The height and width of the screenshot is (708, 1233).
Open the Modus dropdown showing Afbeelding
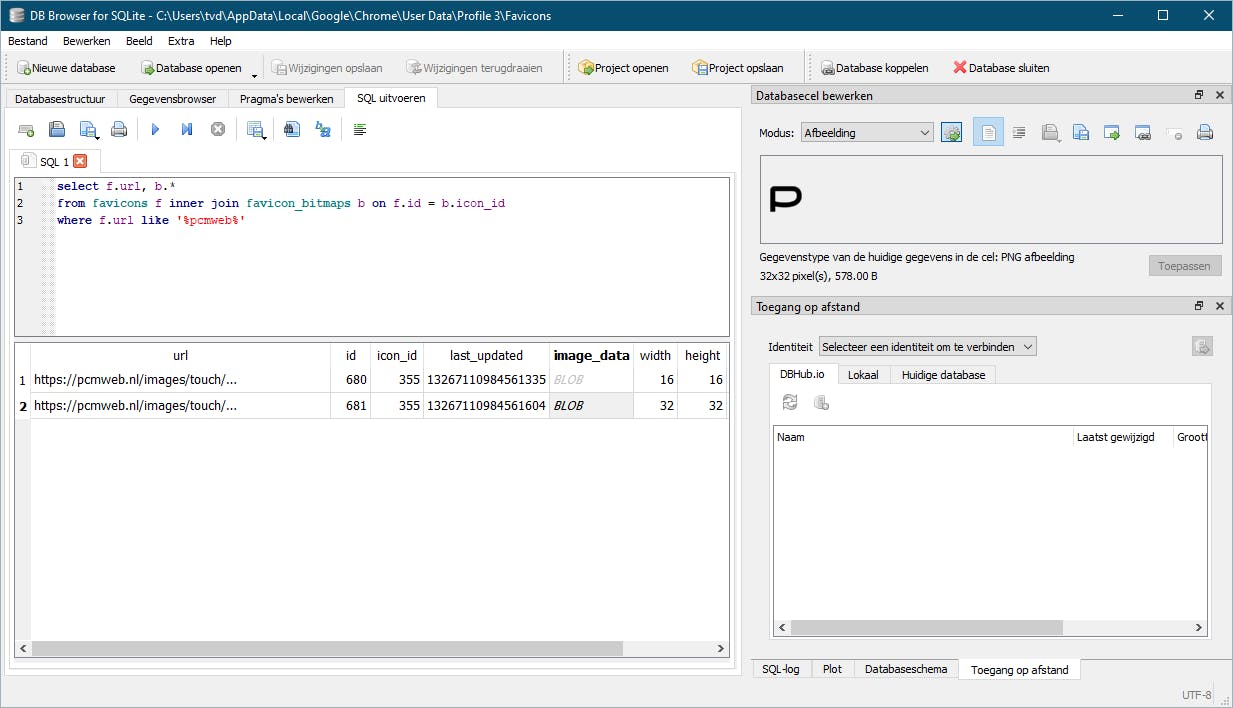[867, 133]
